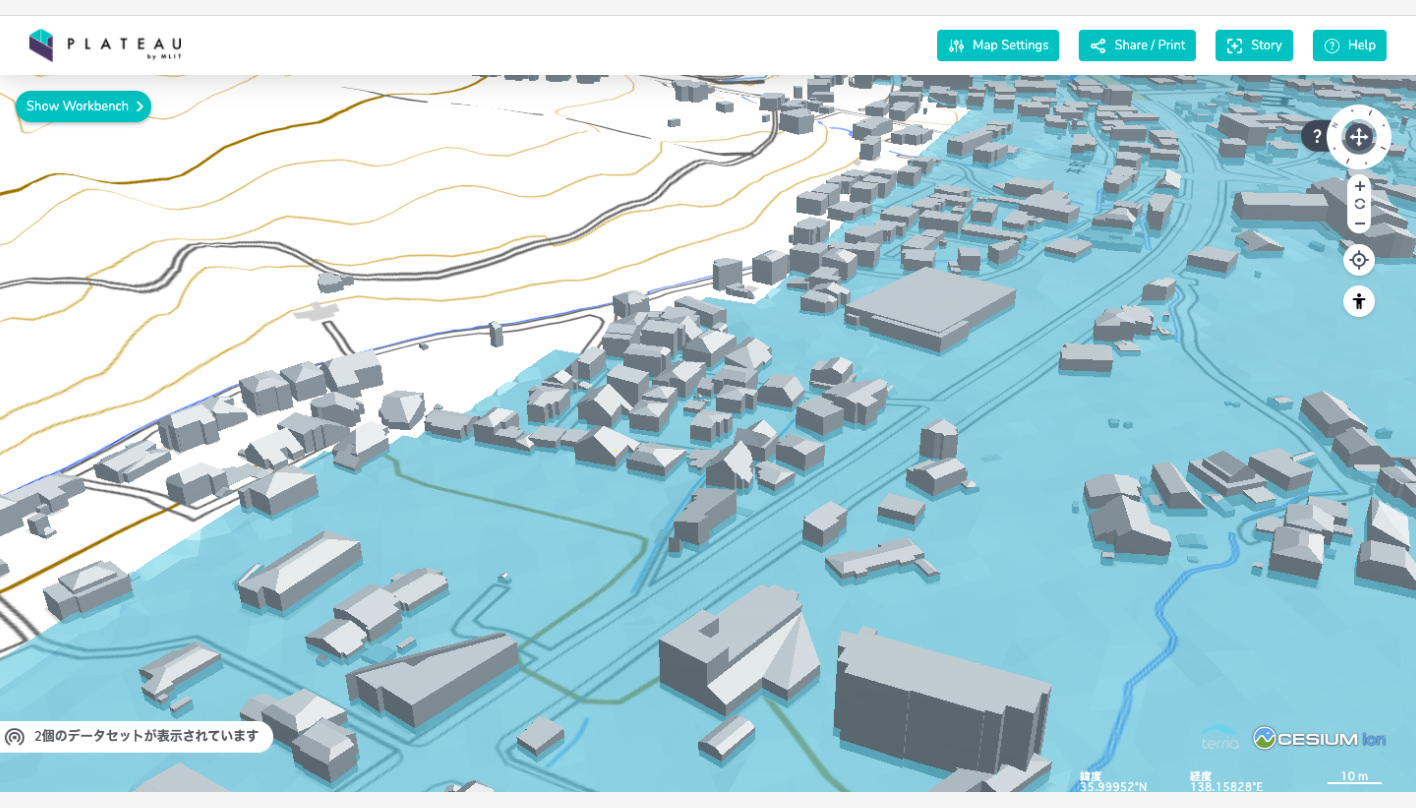Click the latitude value 35.99952°N

tap(1113, 787)
